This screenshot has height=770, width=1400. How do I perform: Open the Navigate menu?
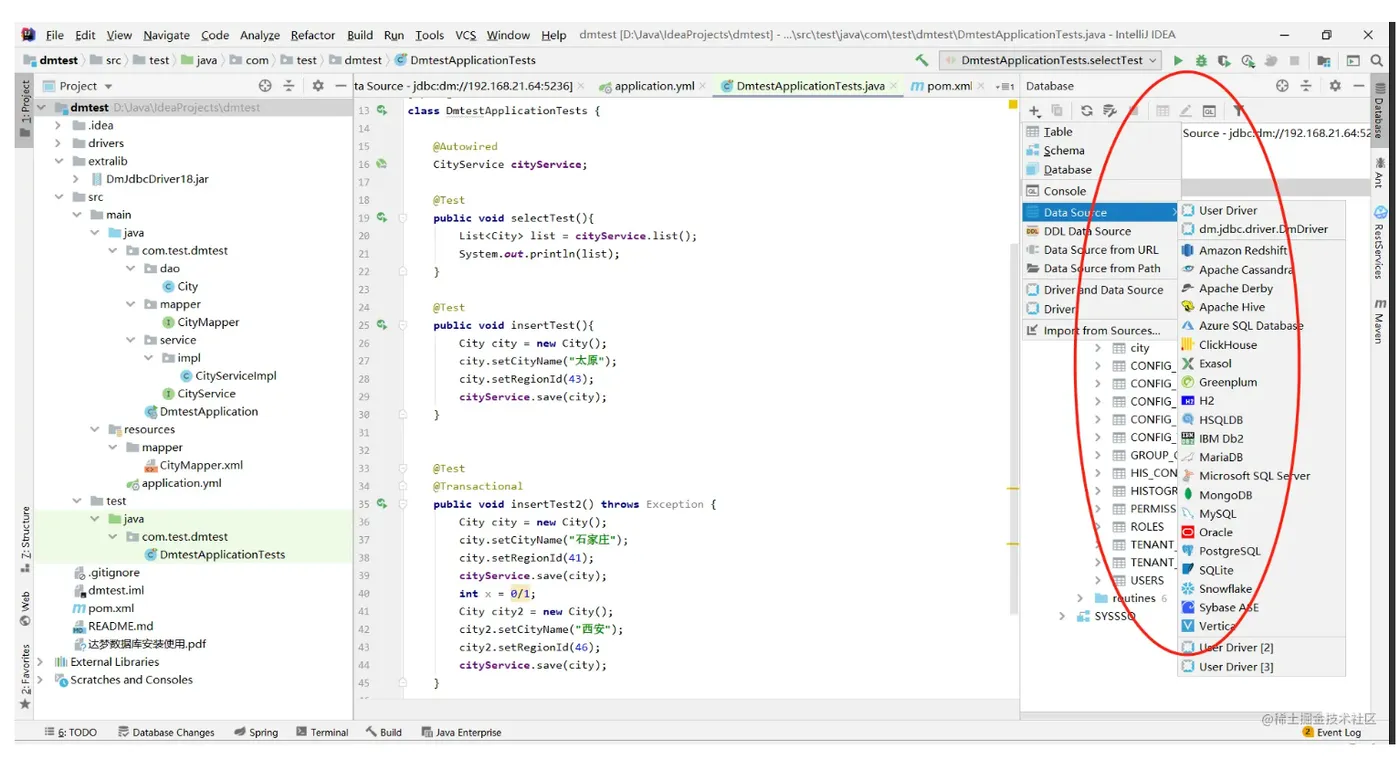click(x=166, y=35)
